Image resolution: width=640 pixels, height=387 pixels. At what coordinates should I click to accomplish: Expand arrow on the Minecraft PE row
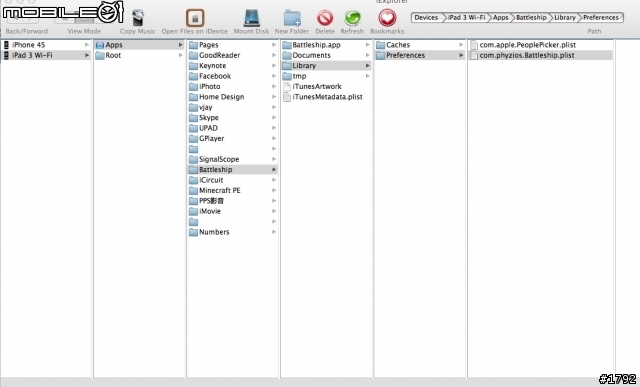click(x=274, y=190)
